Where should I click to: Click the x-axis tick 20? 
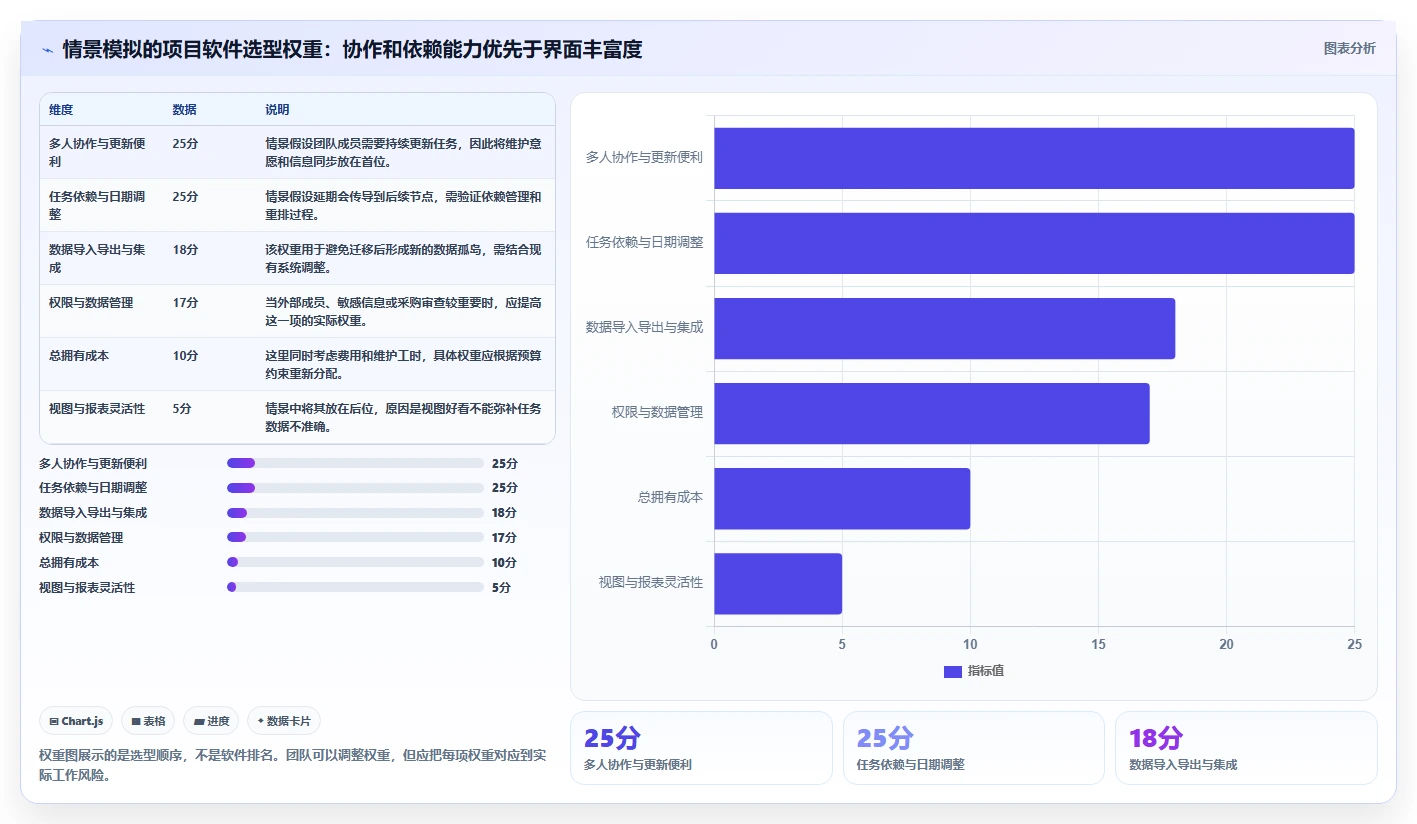pyautogui.click(x=1226, y=645)
